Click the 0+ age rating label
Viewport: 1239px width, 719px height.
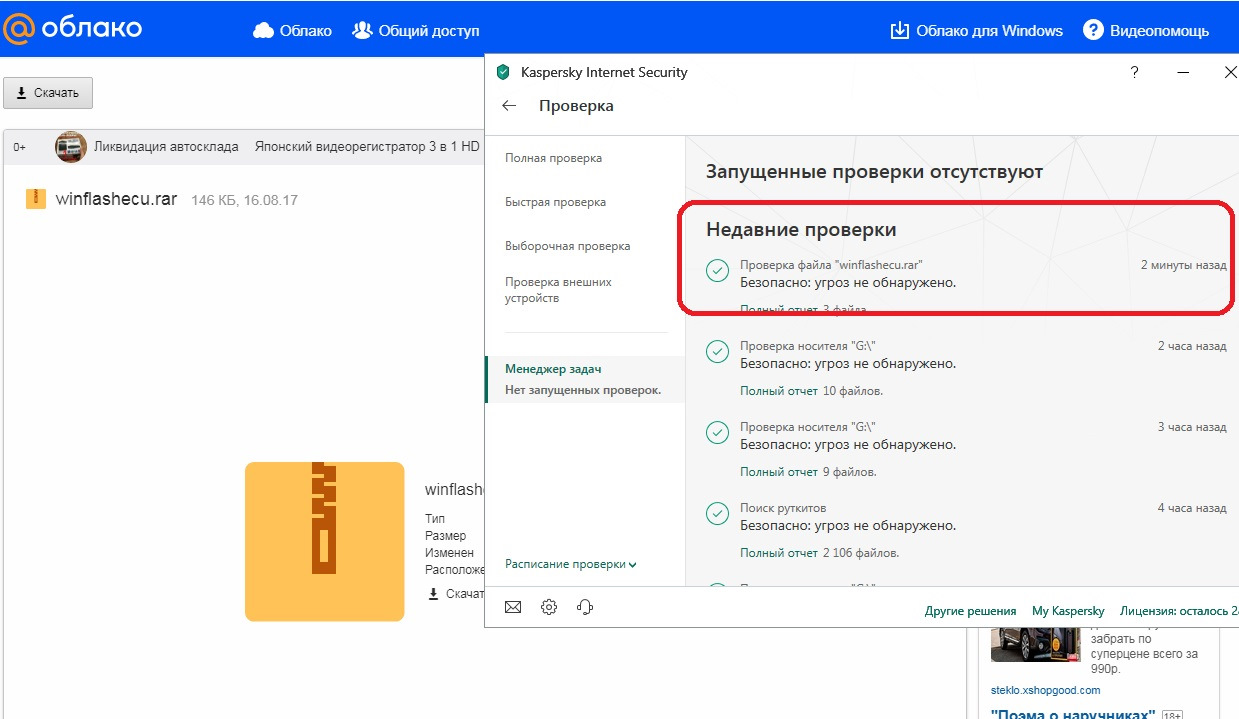20,147
